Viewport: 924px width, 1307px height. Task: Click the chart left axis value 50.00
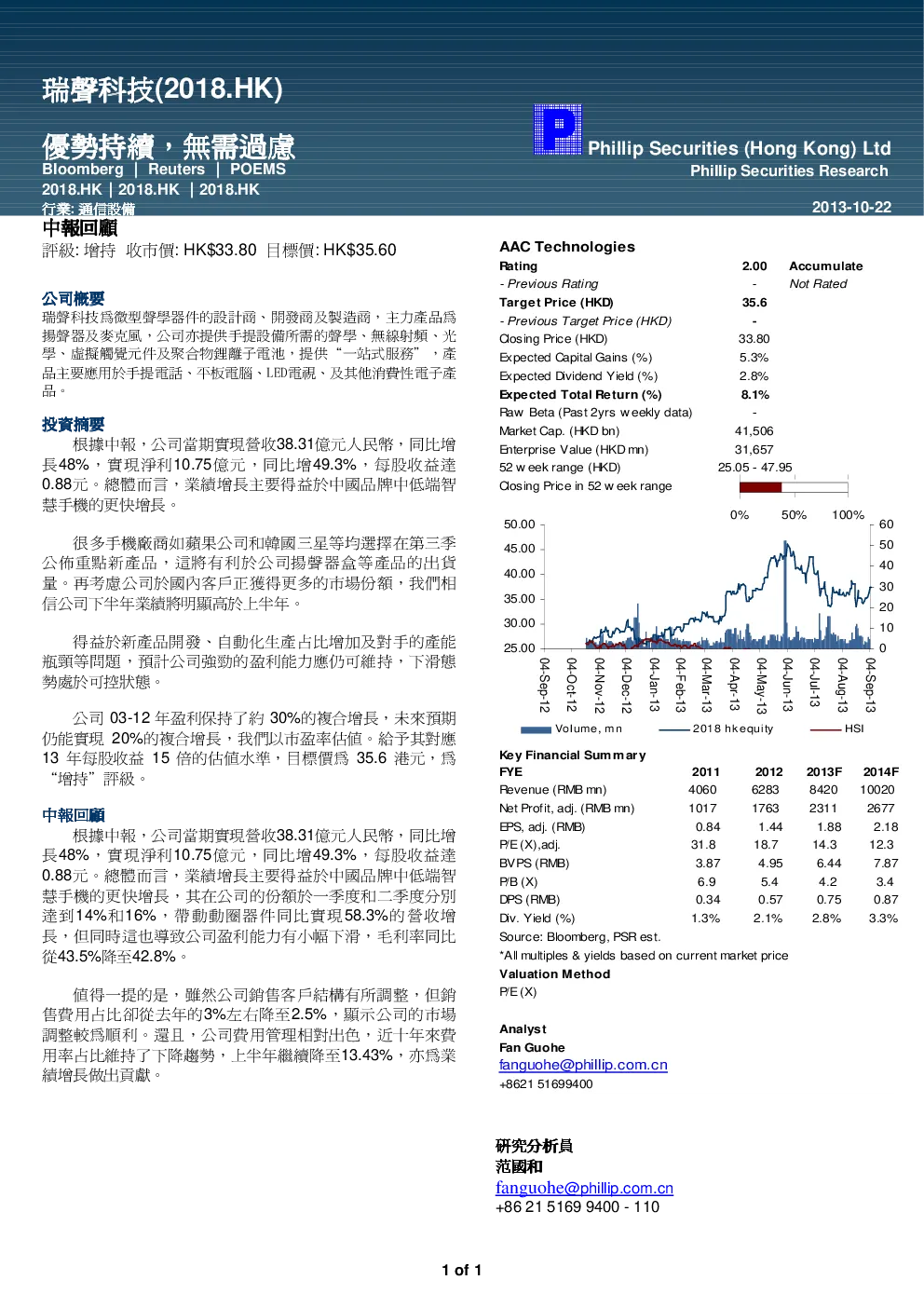click(x=520, y=524)
